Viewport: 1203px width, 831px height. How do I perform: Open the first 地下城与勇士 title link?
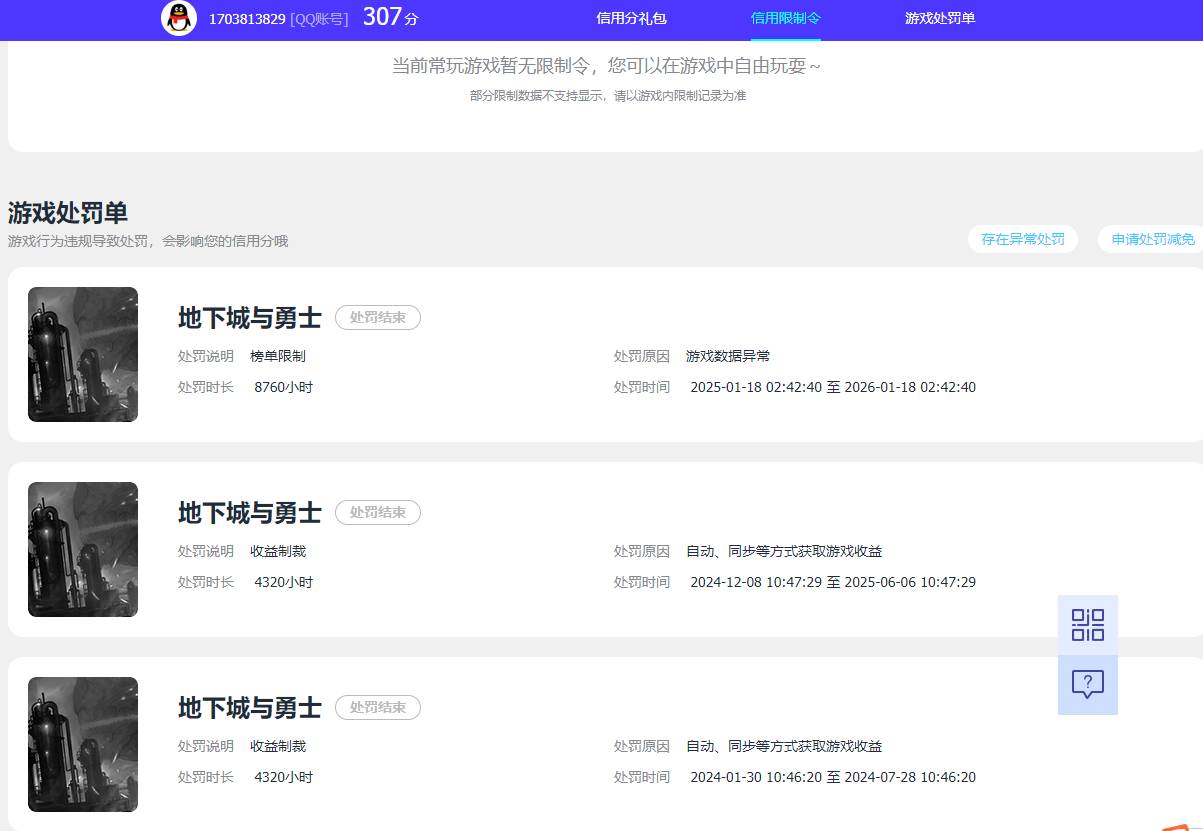247,318
